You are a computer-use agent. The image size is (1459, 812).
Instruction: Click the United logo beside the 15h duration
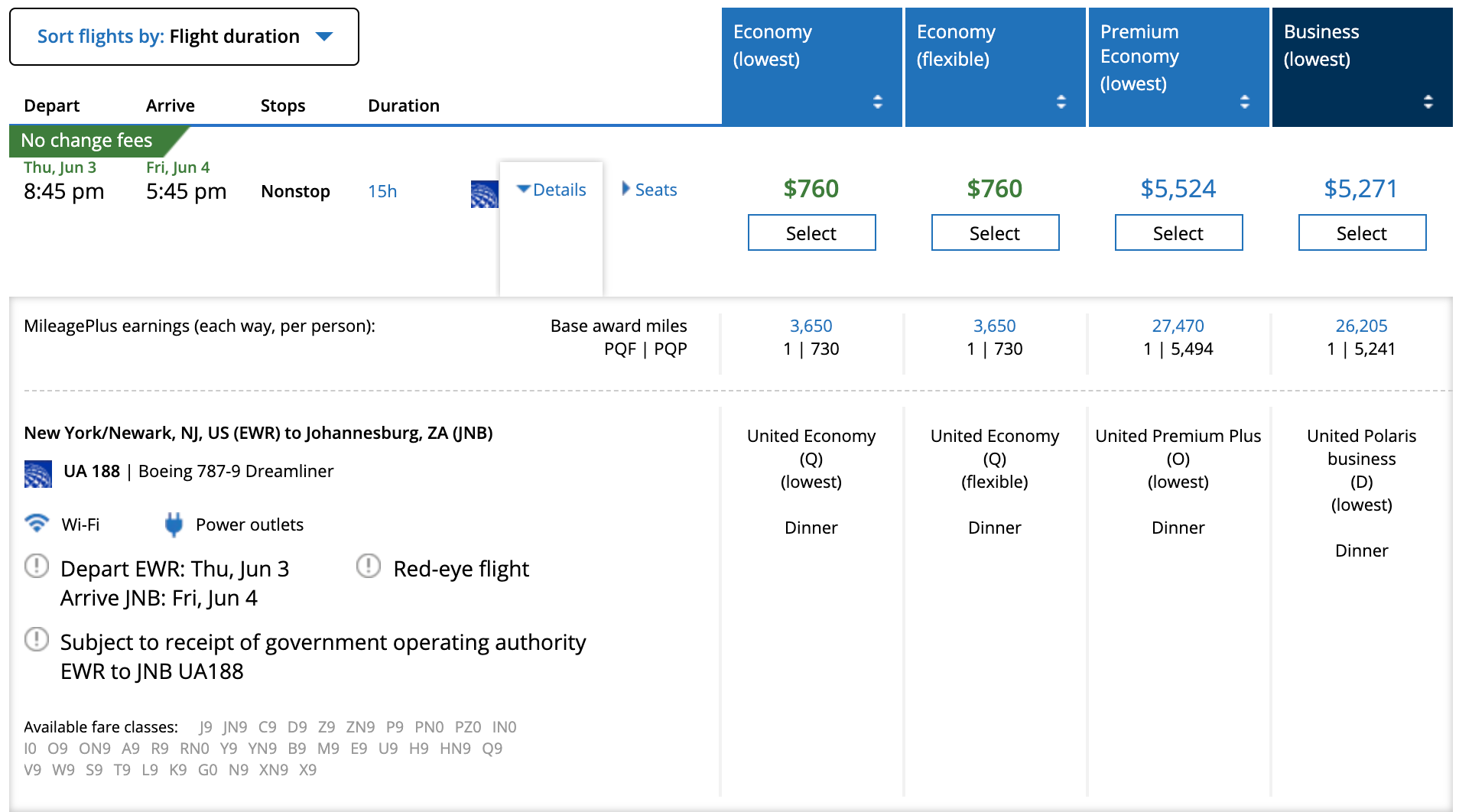(484, 194)
